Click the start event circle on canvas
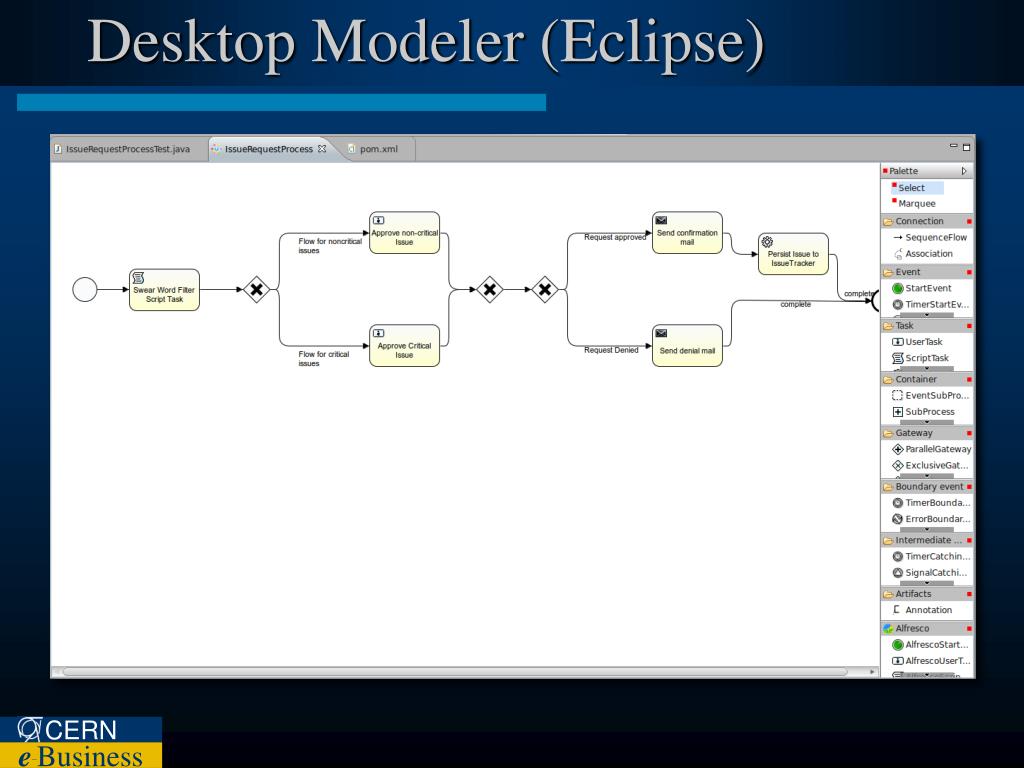Viewport: 1024px width, 768px height. click(x=85, y=289)
